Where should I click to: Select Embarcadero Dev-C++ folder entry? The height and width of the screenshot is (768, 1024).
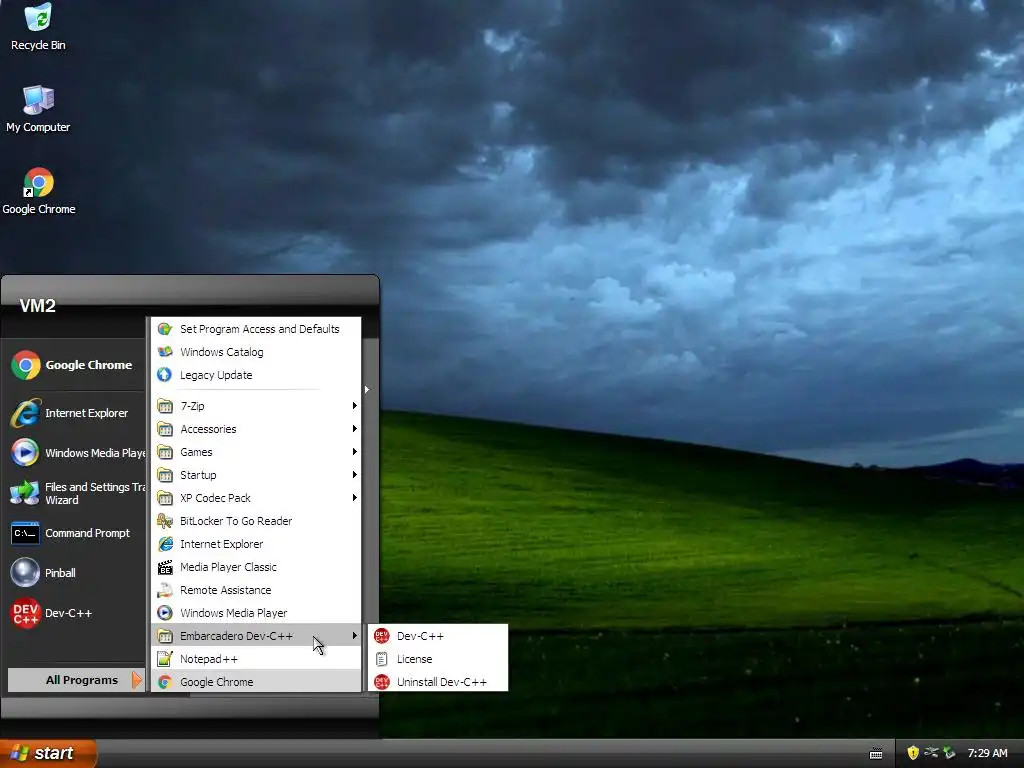256,636
